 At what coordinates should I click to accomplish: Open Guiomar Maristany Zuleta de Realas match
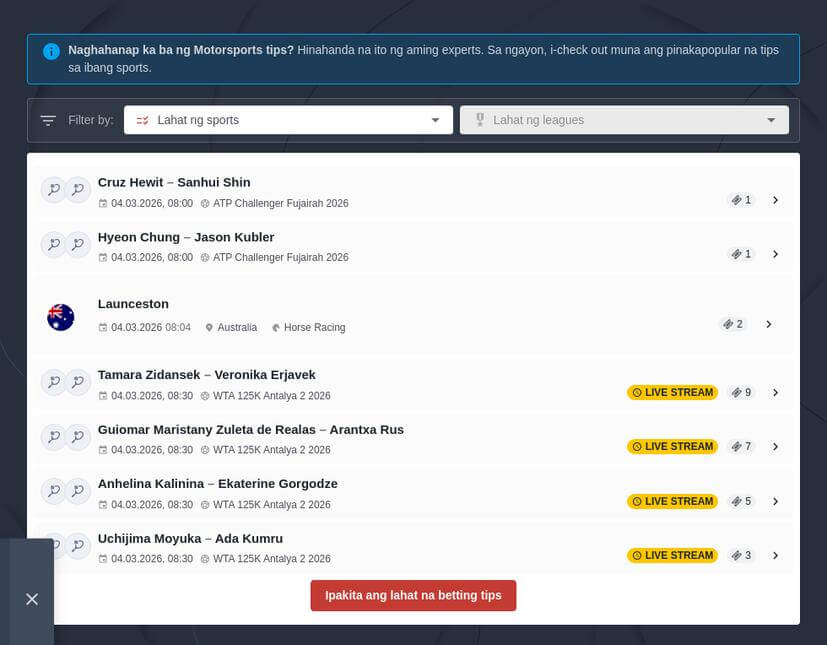point(250,430)
